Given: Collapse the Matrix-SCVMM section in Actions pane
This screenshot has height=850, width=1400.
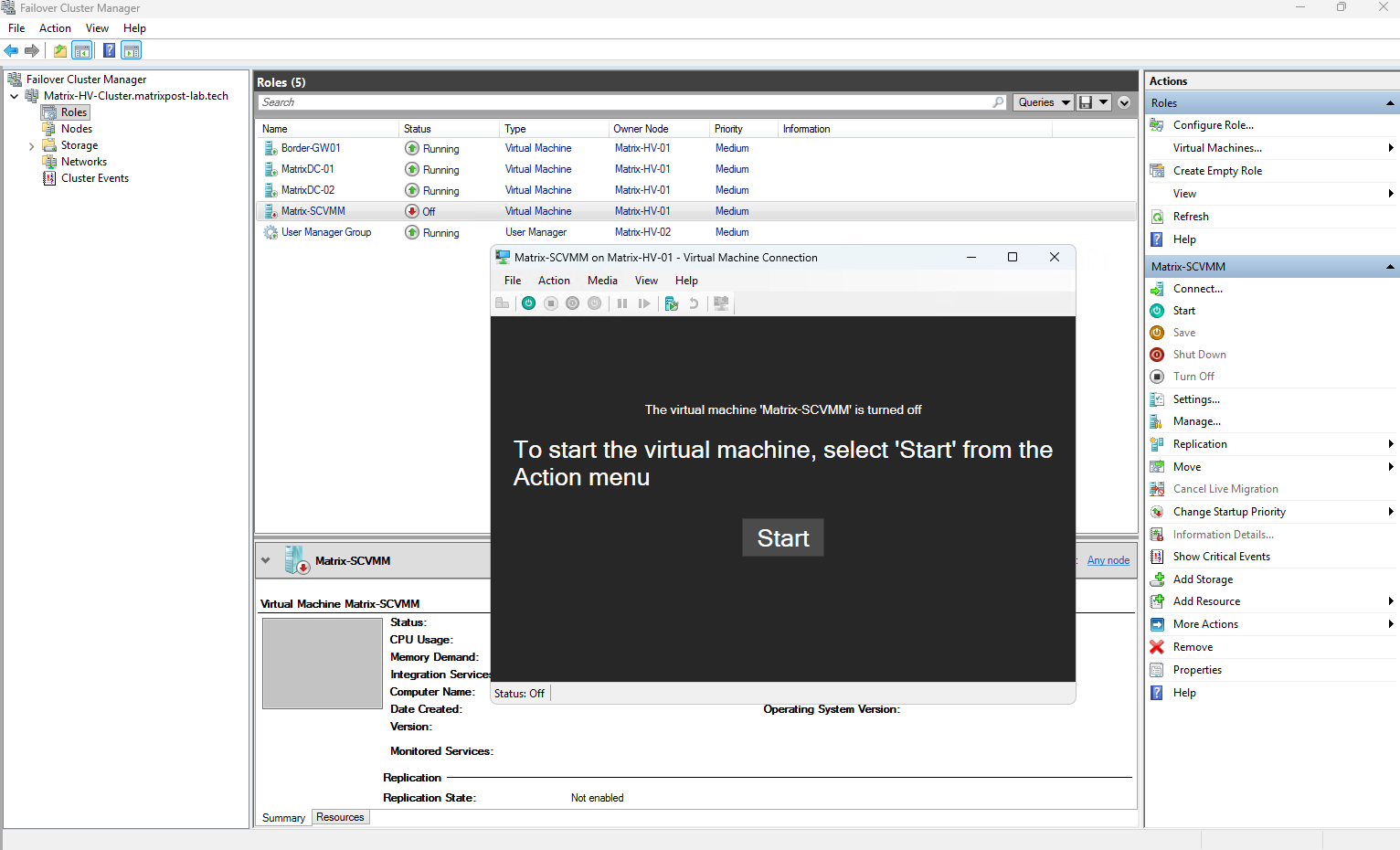Looking at the screenshot, I should pos(1390,267).
